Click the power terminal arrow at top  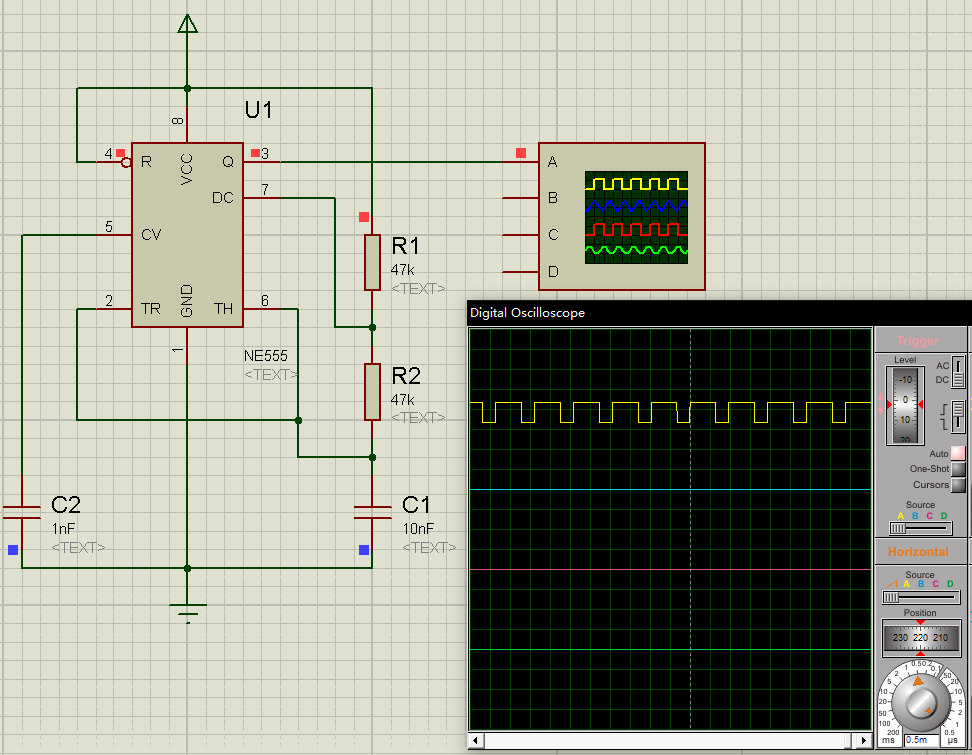tap(187, 24)
